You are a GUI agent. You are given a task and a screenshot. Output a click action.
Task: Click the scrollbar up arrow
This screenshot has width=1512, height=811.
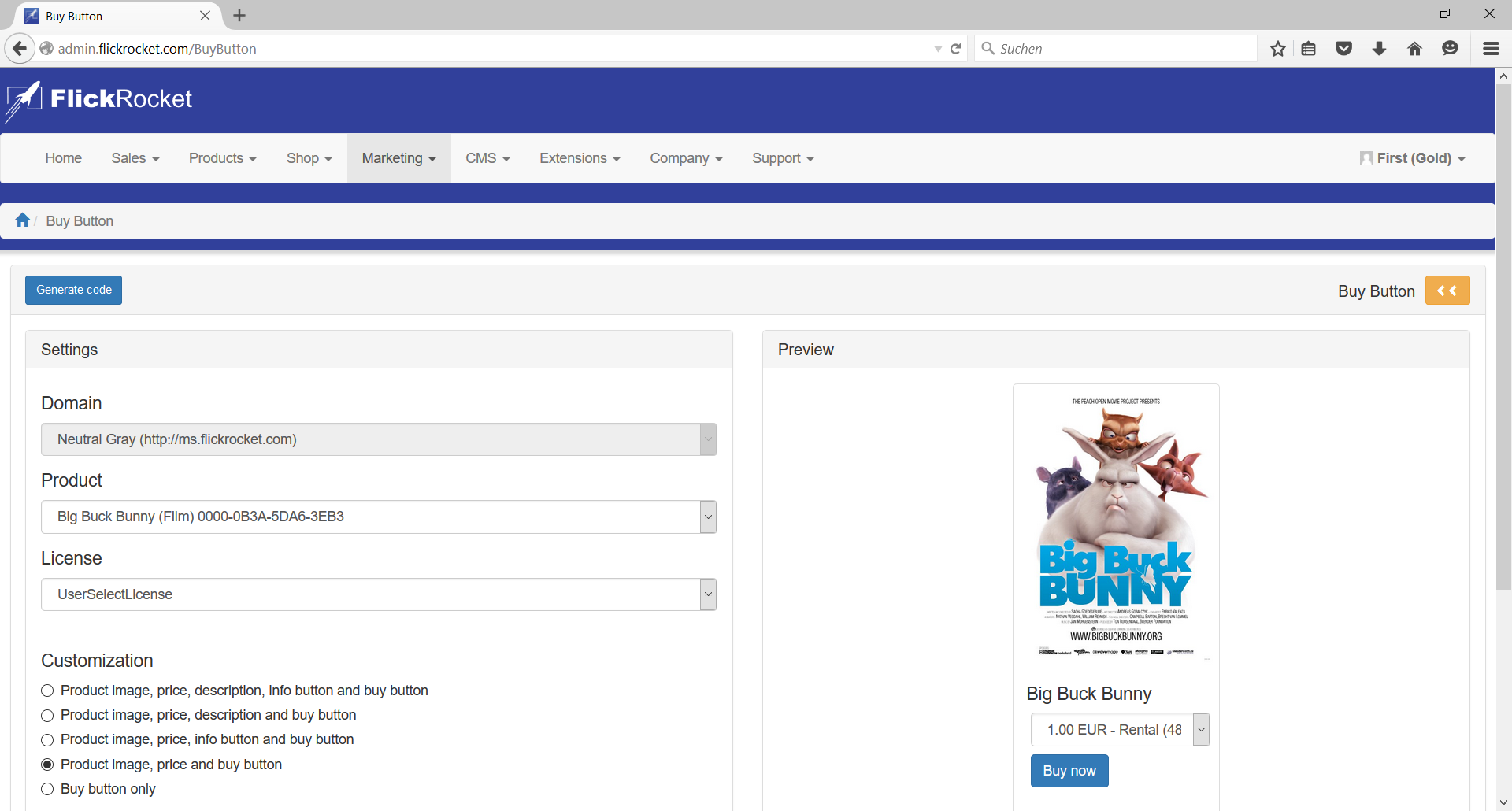tap(1503, 76)
